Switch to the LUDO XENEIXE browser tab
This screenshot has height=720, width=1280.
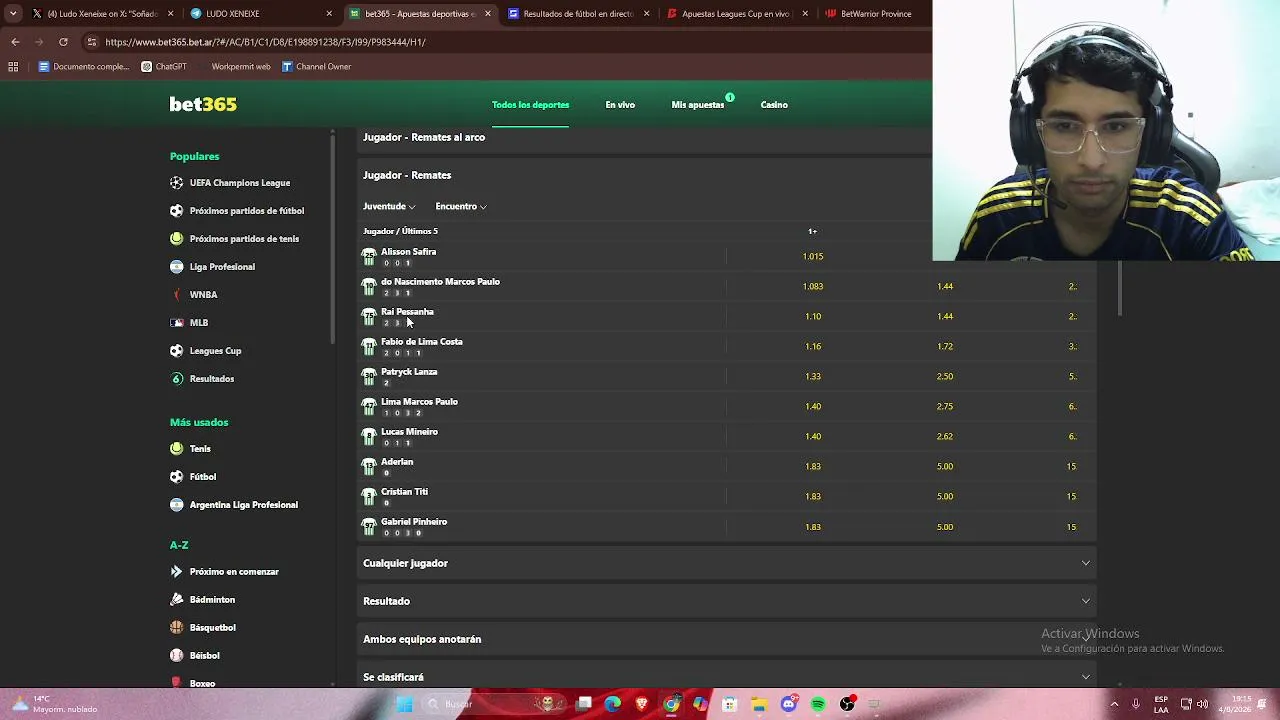(x=260, y=14)
